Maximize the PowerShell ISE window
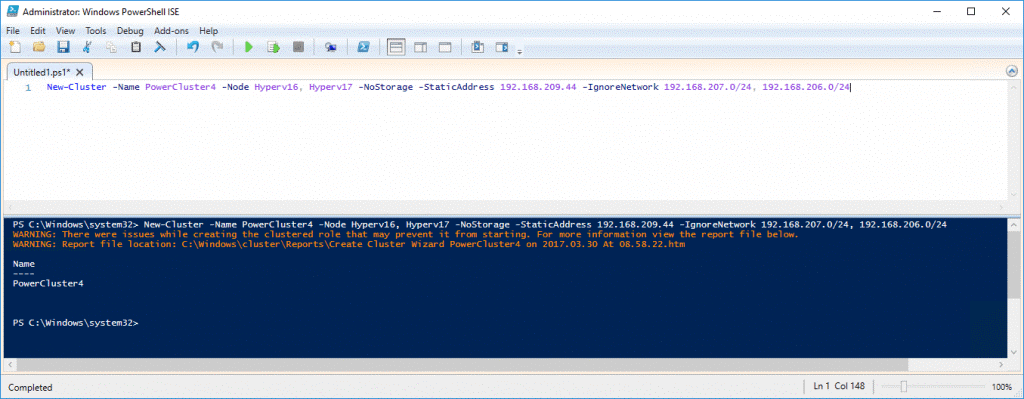 point(970,11)
